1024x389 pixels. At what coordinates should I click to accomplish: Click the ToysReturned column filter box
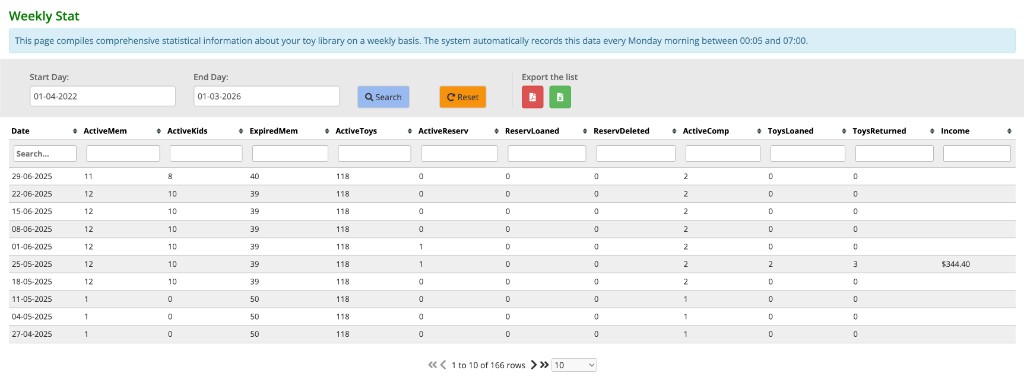[895, 153]
